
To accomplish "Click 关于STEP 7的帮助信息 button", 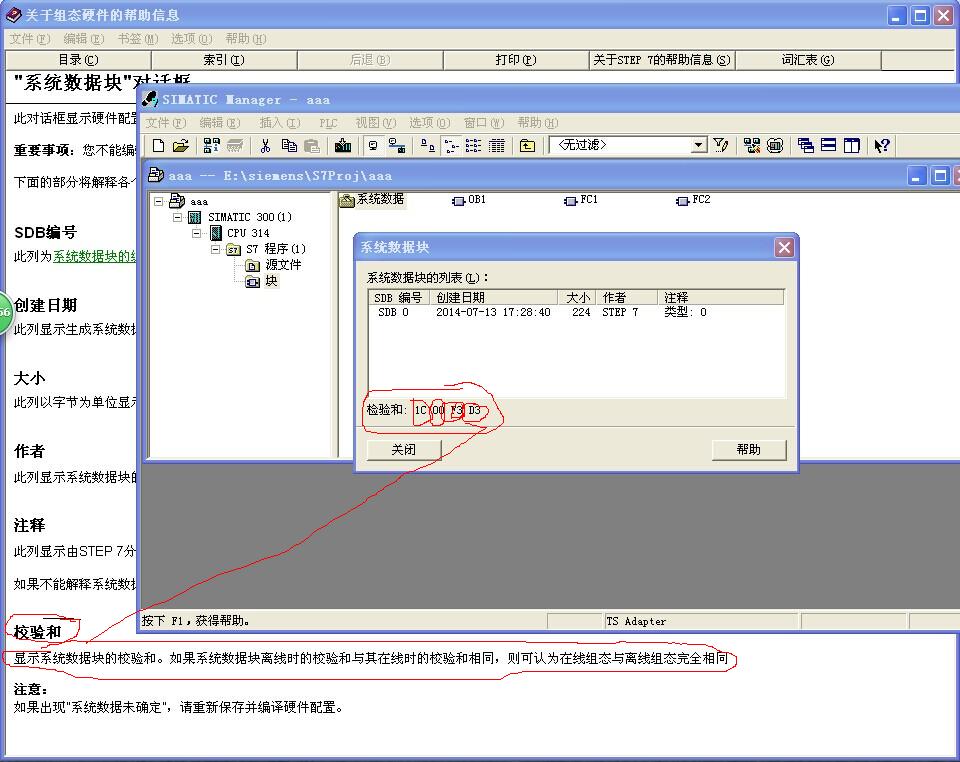I will tap(662, 60).
